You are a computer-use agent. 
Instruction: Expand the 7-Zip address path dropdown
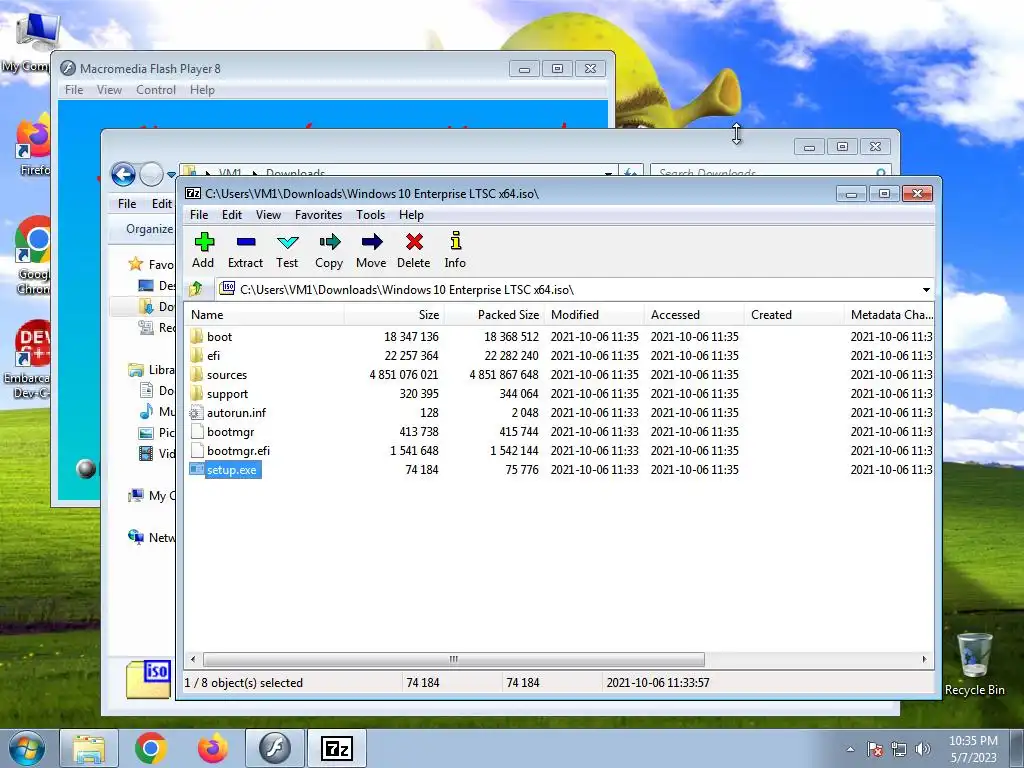pyautogui.click(x=926, y=289)
